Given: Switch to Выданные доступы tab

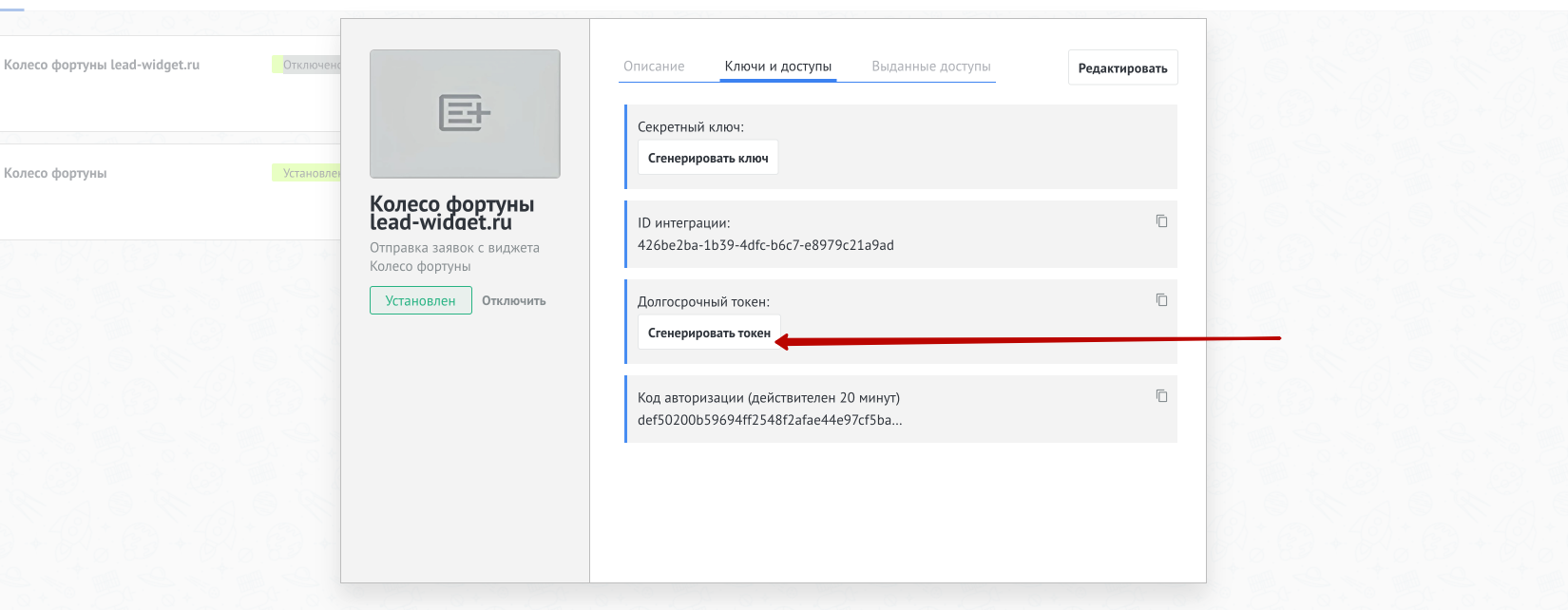Looking at the screenshot, I should pyautogui.click(x=931, y=67).
